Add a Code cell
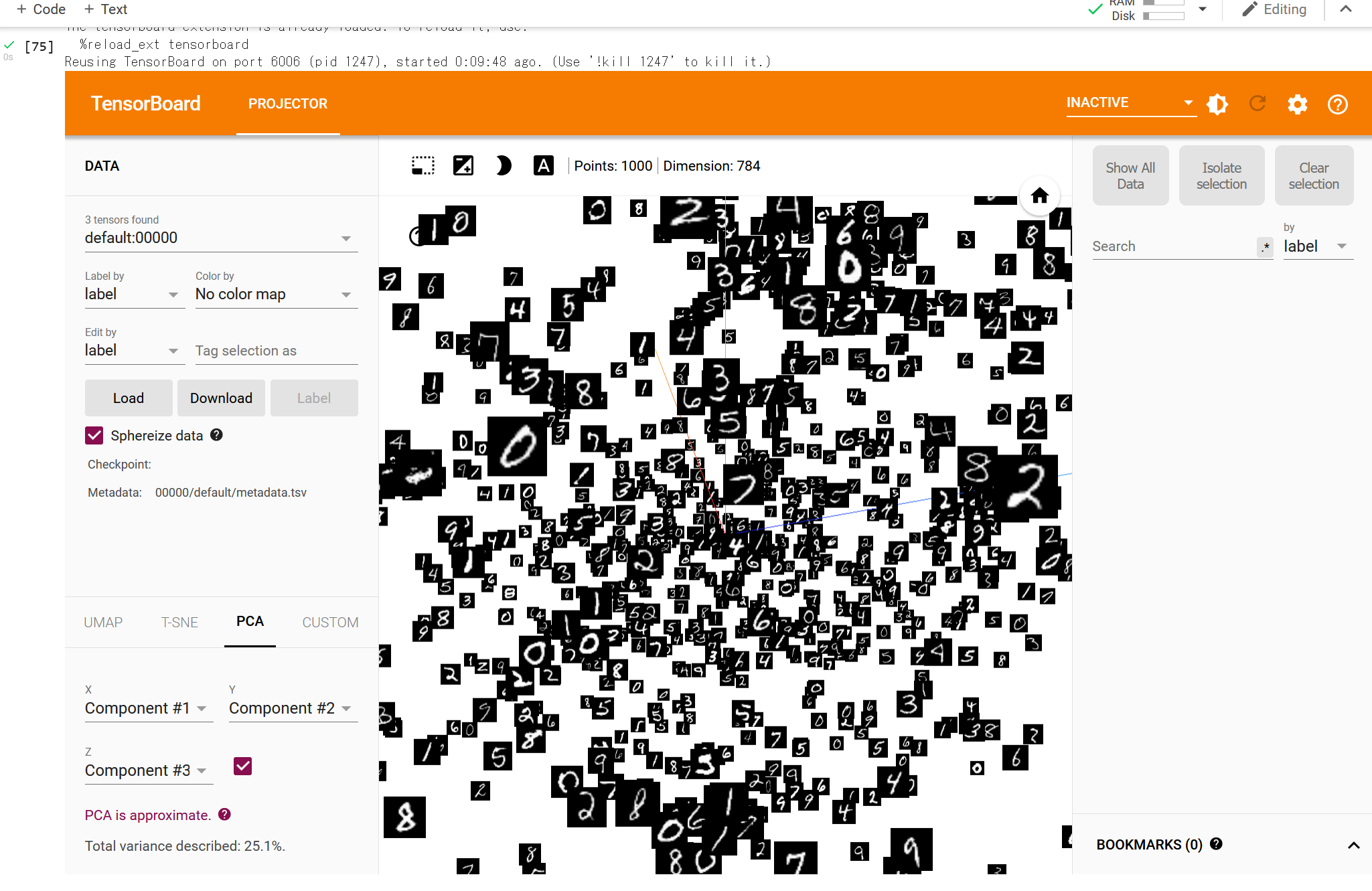The width and height of the screenshot is (1372, 891). (41, 9)
